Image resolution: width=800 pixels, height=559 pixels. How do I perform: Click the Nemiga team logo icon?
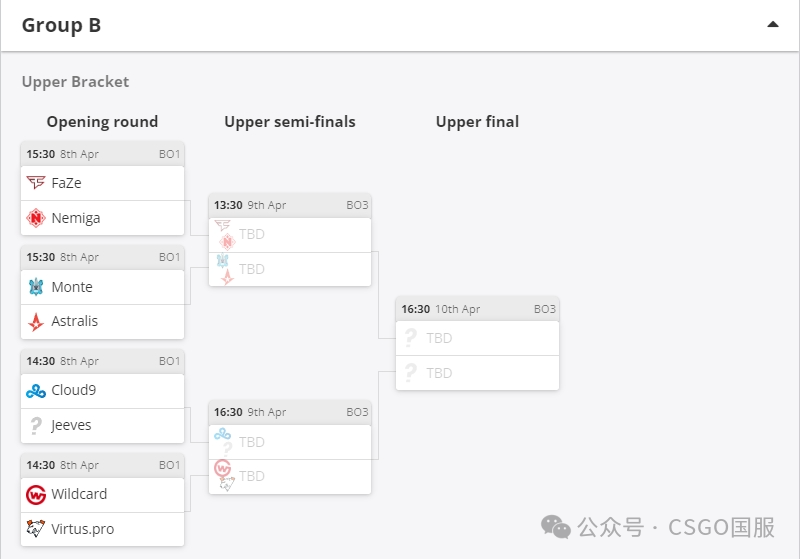tap(36, 218)
